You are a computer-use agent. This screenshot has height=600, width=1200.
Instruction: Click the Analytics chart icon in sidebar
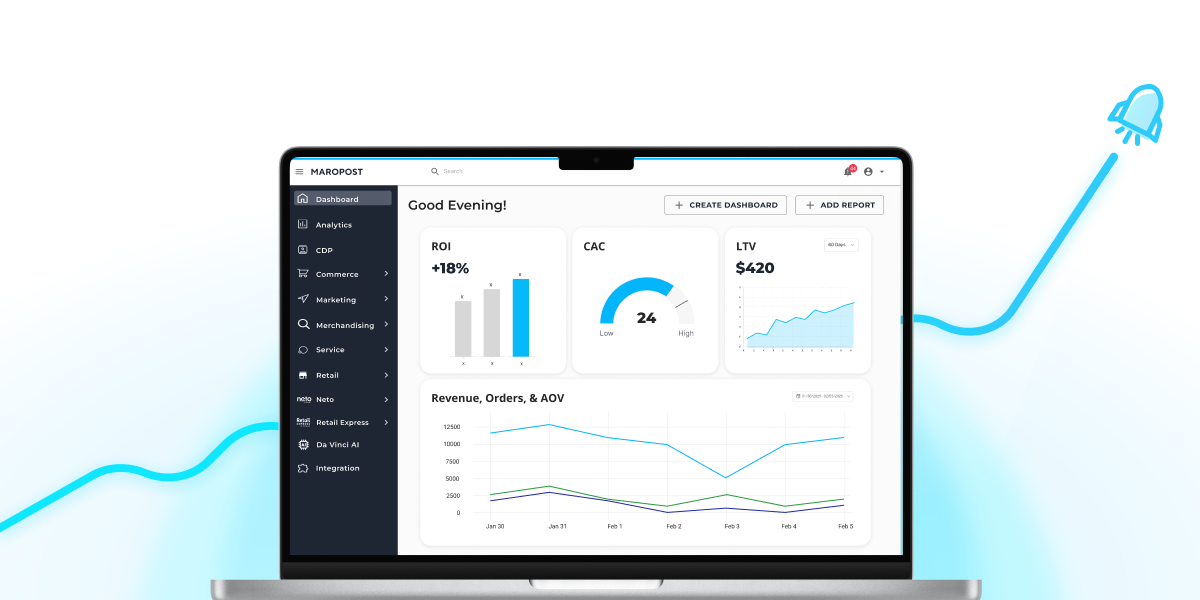coord(303,225)
